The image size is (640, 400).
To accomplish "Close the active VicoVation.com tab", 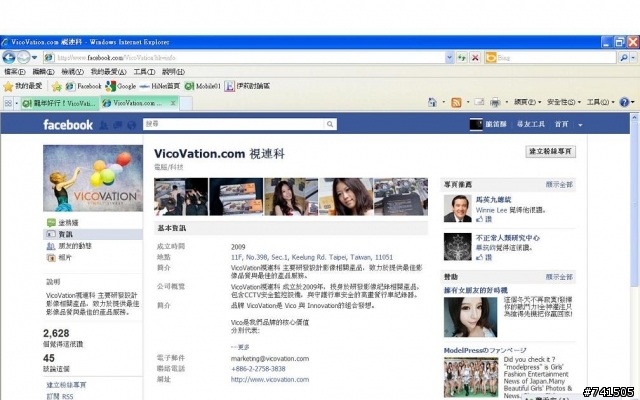I will [x=173, y=103].
